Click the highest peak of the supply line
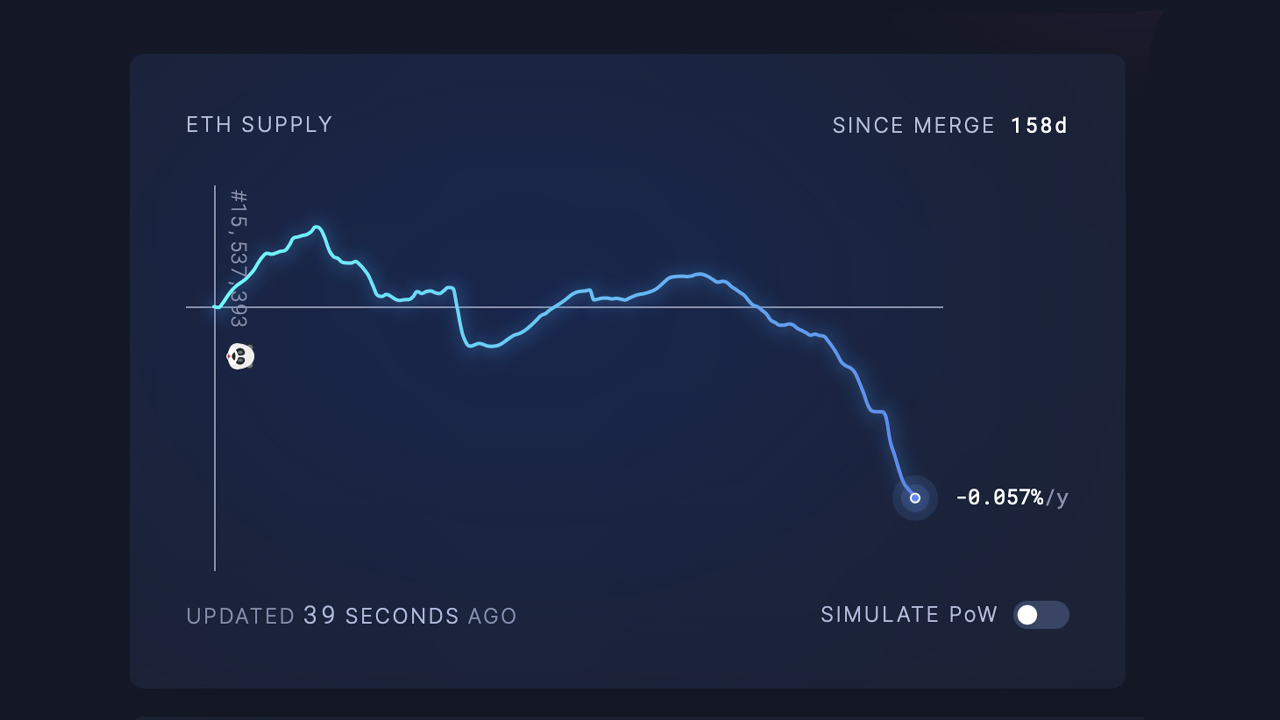 click(316, 228)
